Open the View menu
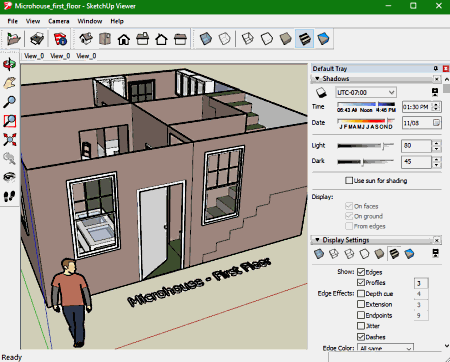Screen dimensions: 450x362 (x=33, y=21)
